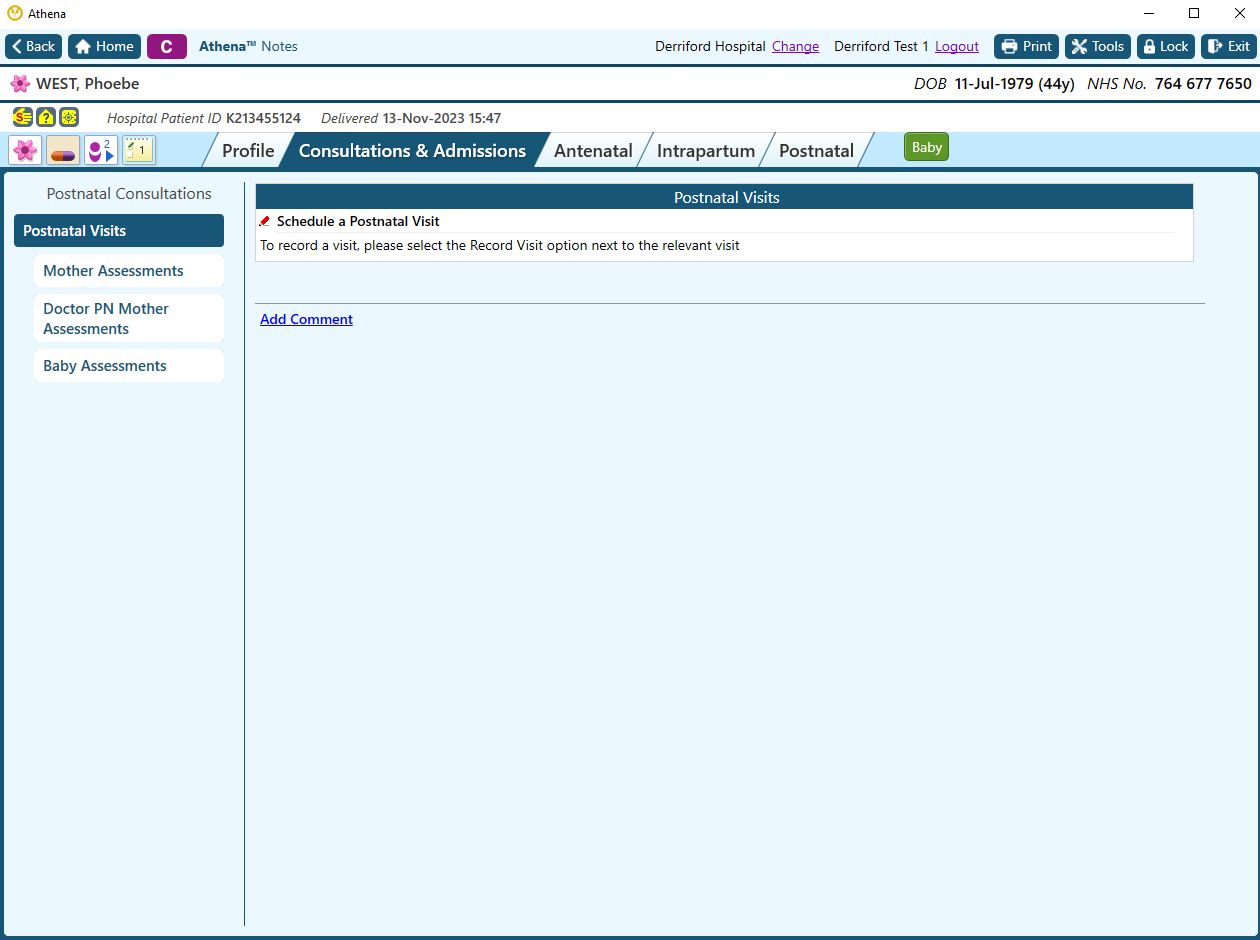This screenshot has height=940, width=1260.
Task: Select Consultations & Admissions tab
Action: tap(412, 150)
